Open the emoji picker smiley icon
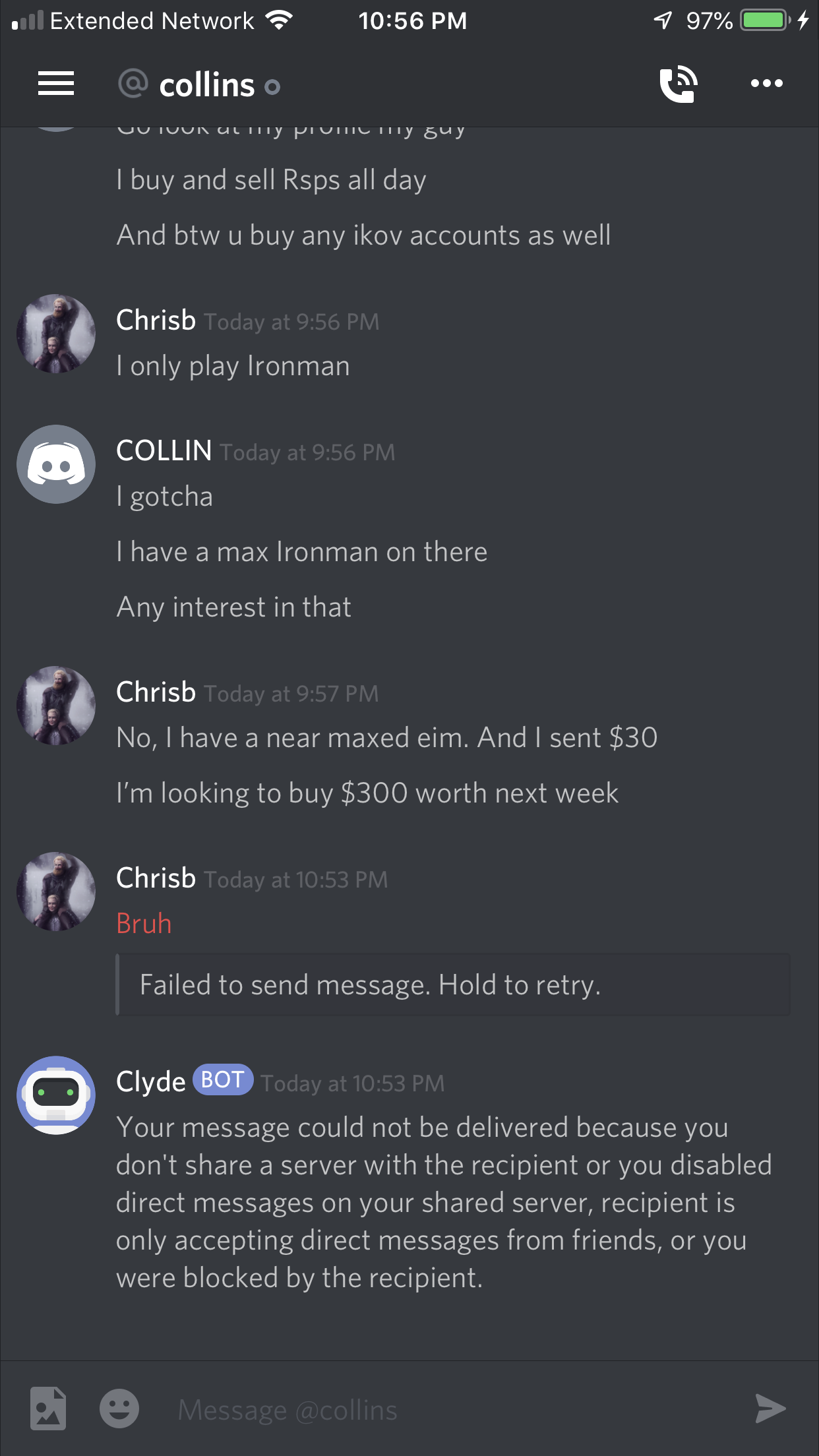This screenshot has height=1456, width=819. [x=119, y=1409]
